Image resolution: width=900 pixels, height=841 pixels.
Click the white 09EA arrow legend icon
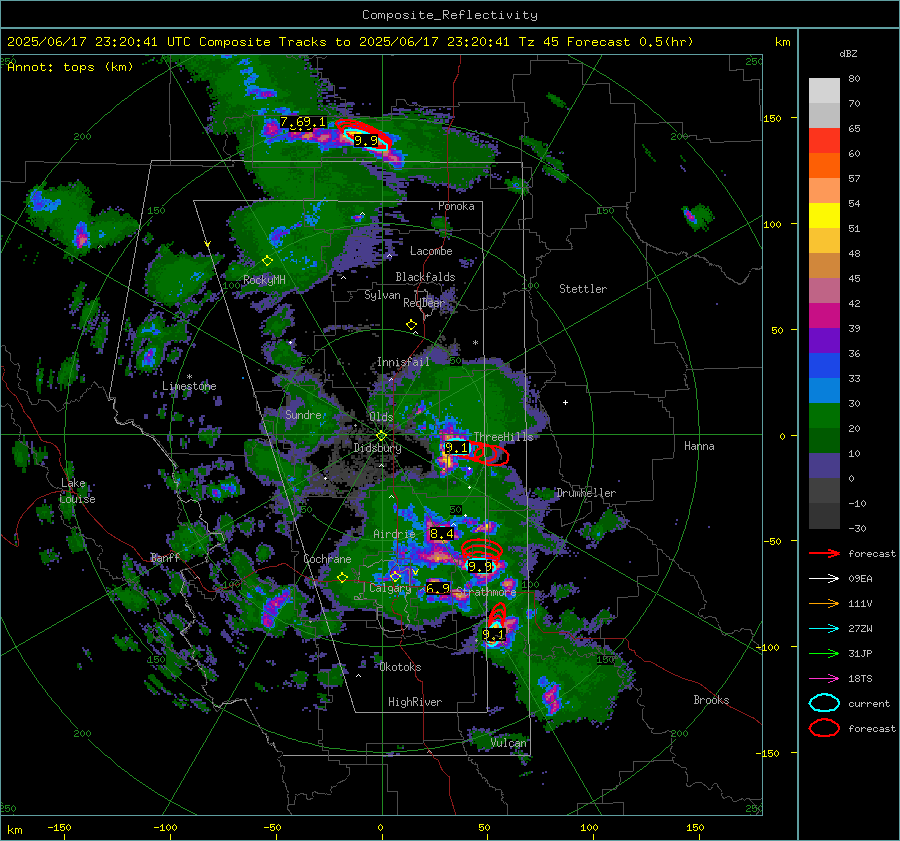coord(824,578)
